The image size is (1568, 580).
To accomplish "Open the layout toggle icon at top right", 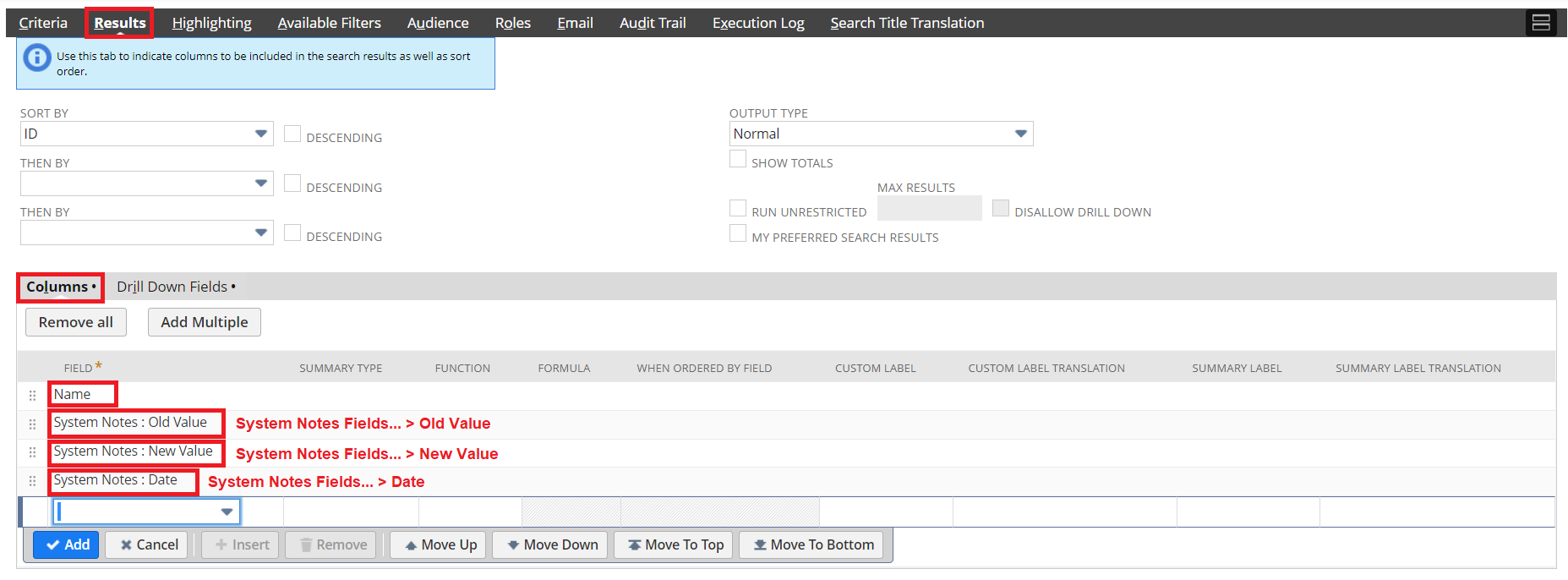I will click(x=1541, y=23).
